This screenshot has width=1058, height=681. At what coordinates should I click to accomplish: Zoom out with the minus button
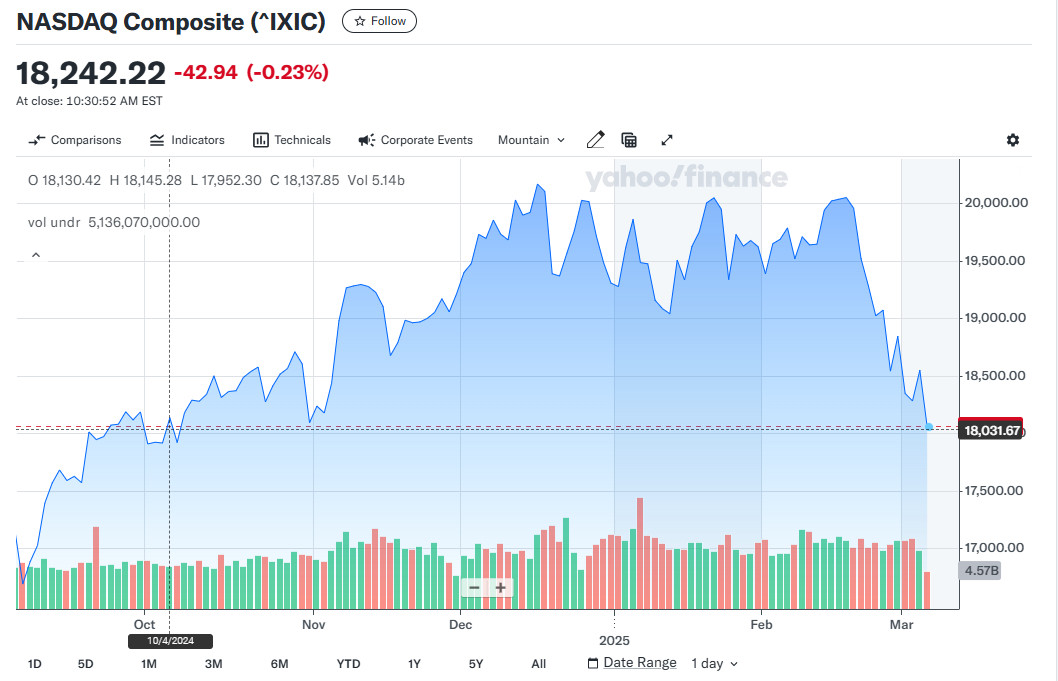pos(474,588)
